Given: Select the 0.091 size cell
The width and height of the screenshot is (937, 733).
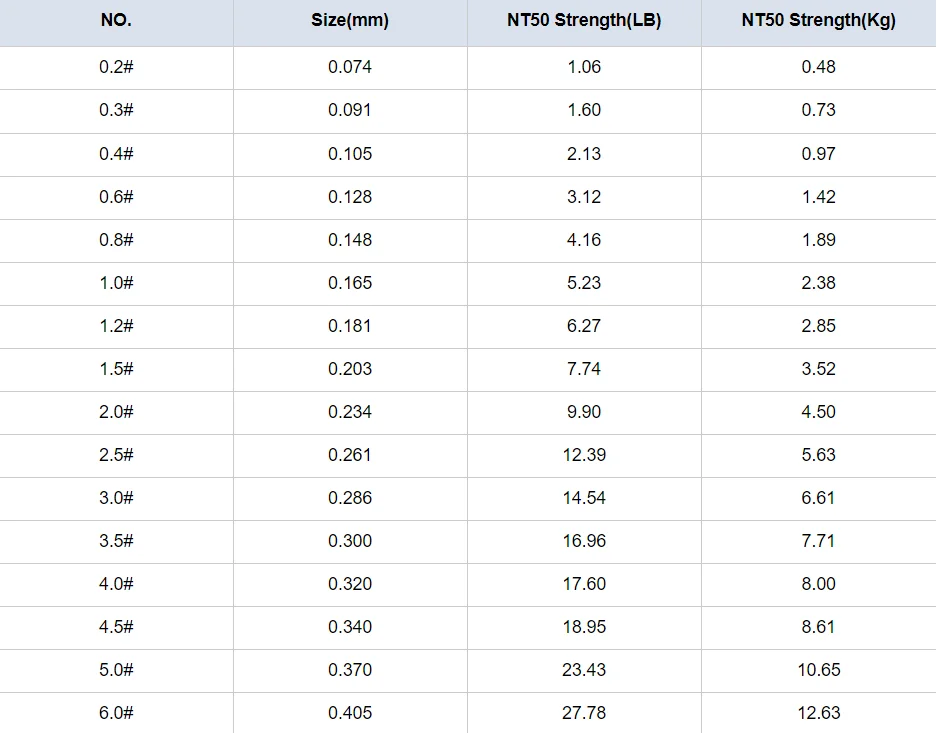Looking at the screenshot, I should pos(350,110).
